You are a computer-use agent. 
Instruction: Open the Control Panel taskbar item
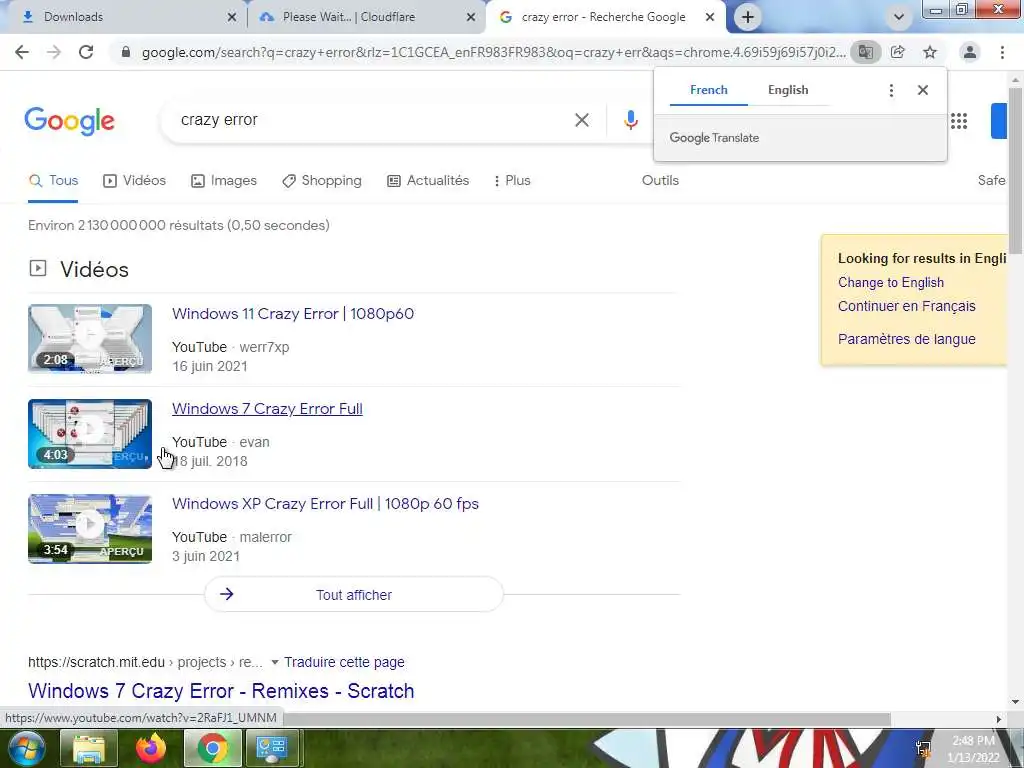(272, 748)
